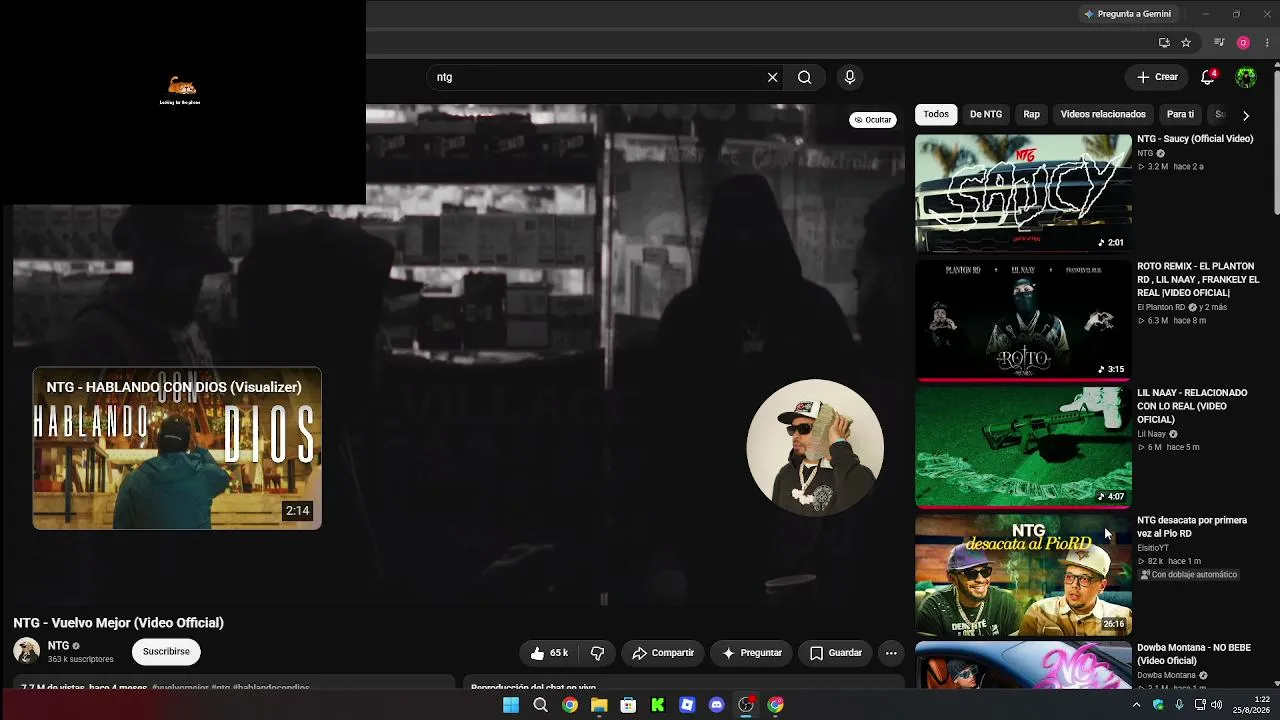The width and height of the screenshot is (1280, 720).
Task: Open the Kick app in the taskbar
Action: click(x=658, y=705)
